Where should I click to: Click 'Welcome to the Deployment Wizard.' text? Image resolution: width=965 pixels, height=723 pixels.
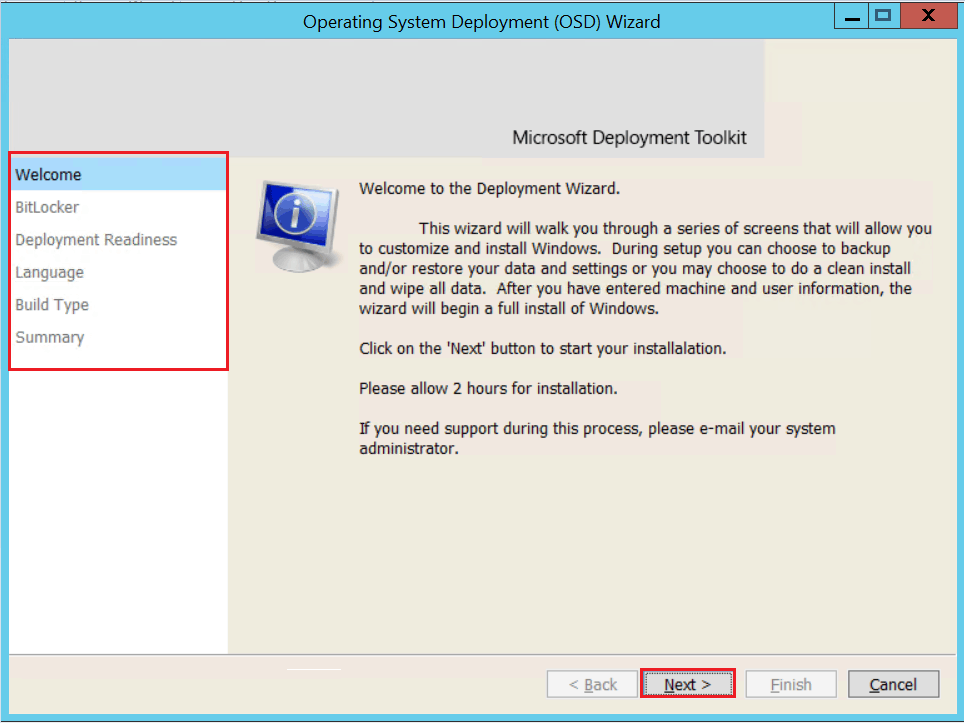(489, 188)
